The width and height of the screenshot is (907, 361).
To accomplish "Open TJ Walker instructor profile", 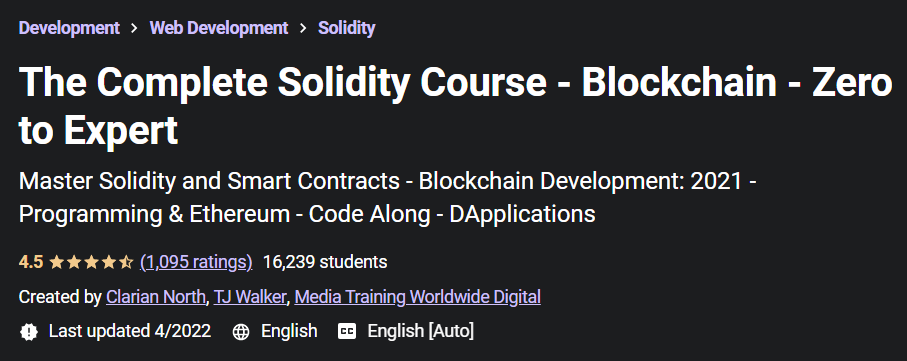I will 250,297.
